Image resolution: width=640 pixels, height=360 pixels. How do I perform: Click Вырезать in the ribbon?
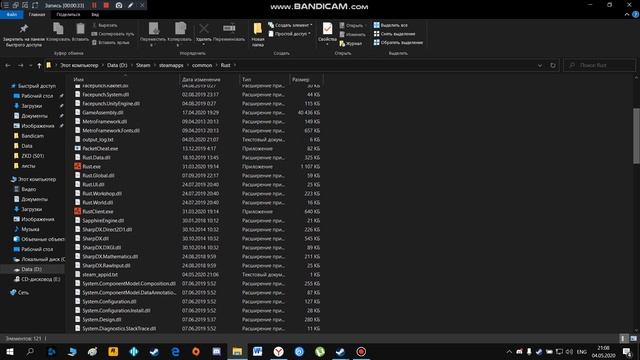click(104, 25)
